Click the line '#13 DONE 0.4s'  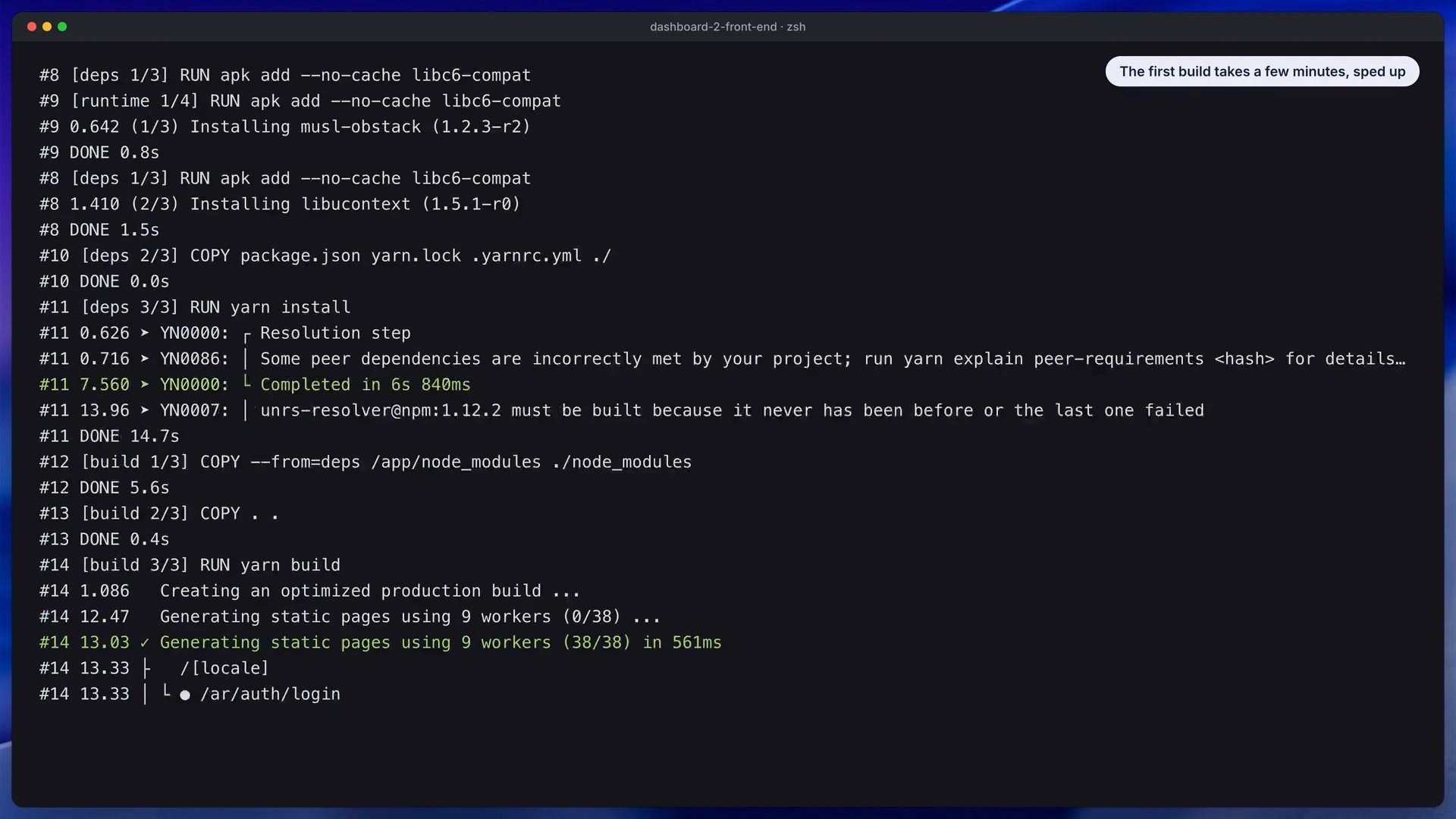[105, 539]
